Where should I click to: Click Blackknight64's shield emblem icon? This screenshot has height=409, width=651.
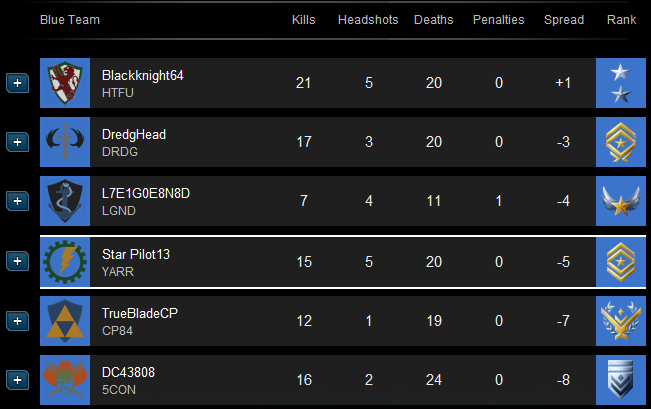pyautogui.click(x=65, y=83)
